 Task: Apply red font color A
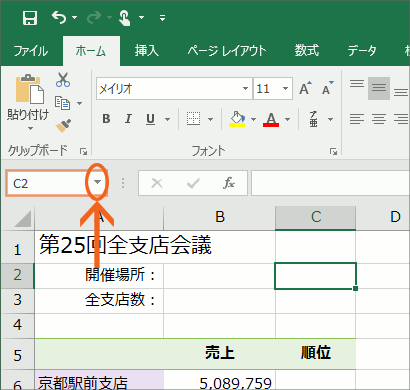click(271, 119)
